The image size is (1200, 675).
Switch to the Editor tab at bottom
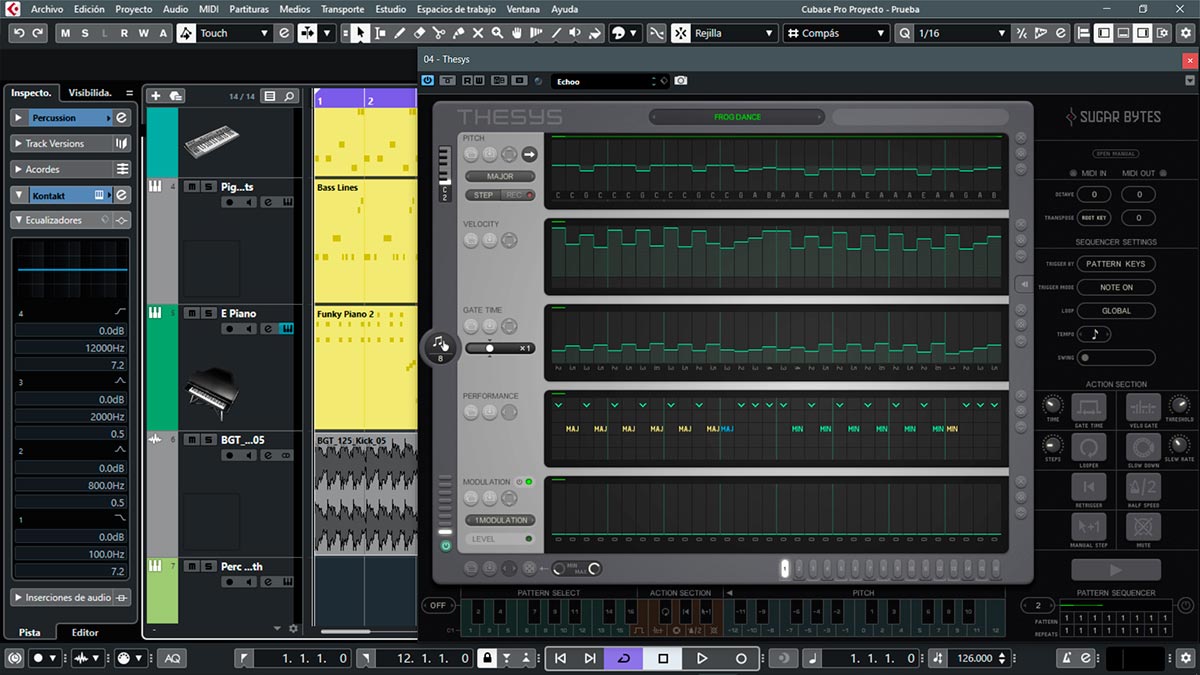click(85, 632)
